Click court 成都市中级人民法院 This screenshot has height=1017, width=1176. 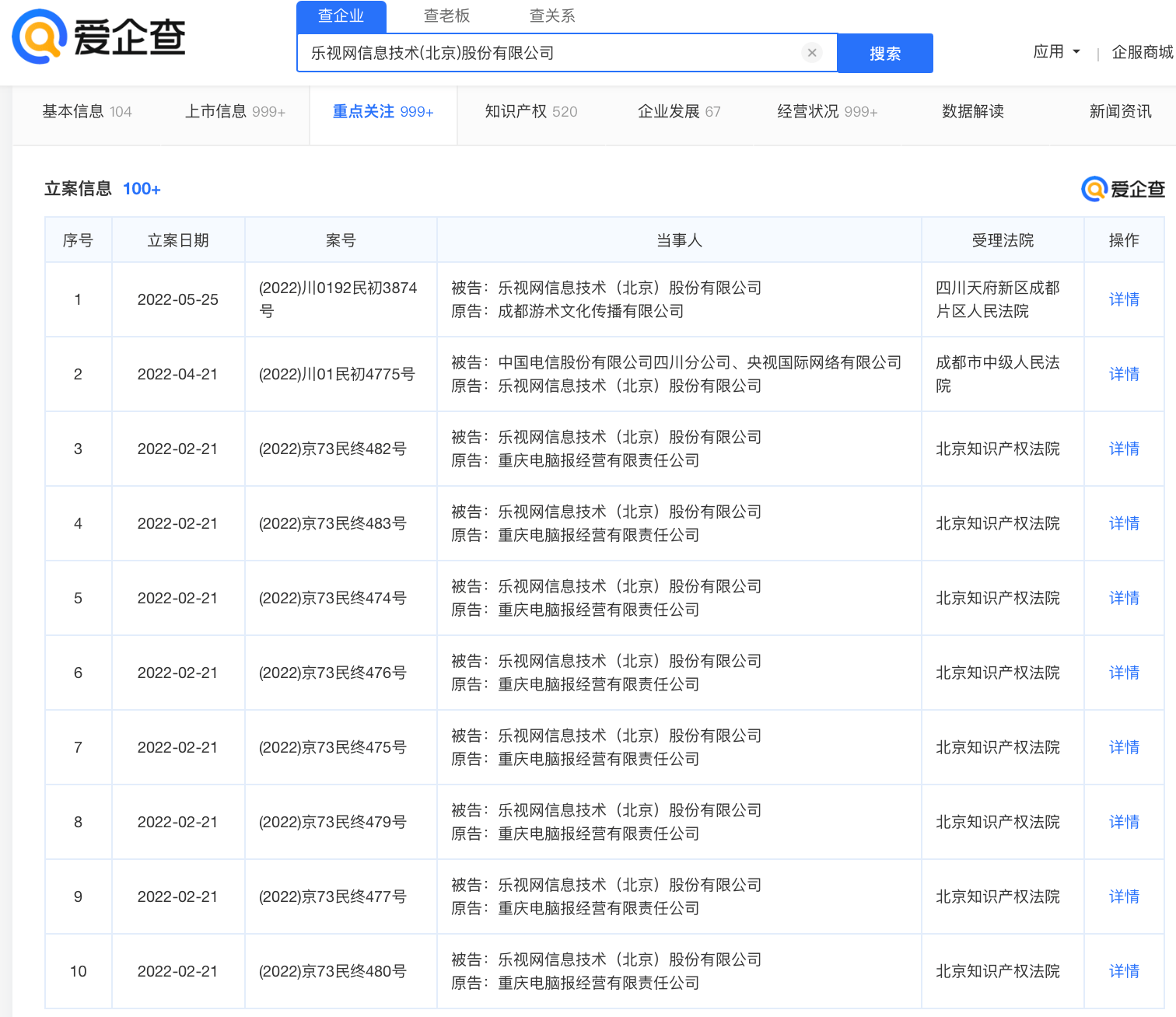[997, 375]
